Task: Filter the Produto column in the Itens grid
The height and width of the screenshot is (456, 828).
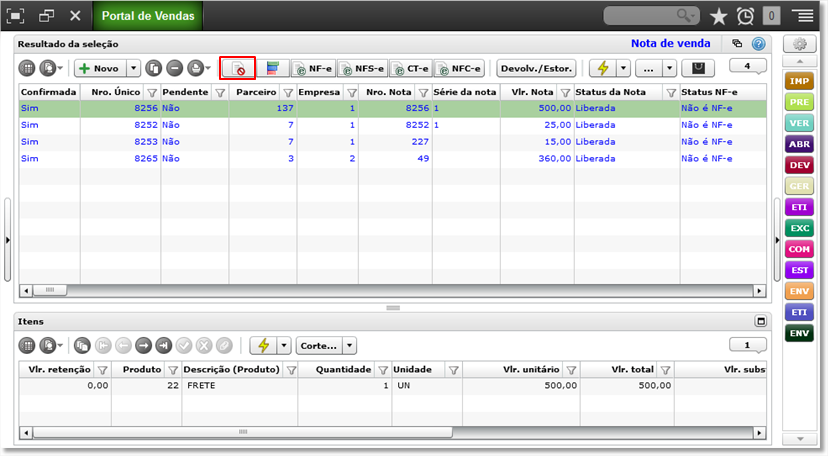Action: coord(173,370)
